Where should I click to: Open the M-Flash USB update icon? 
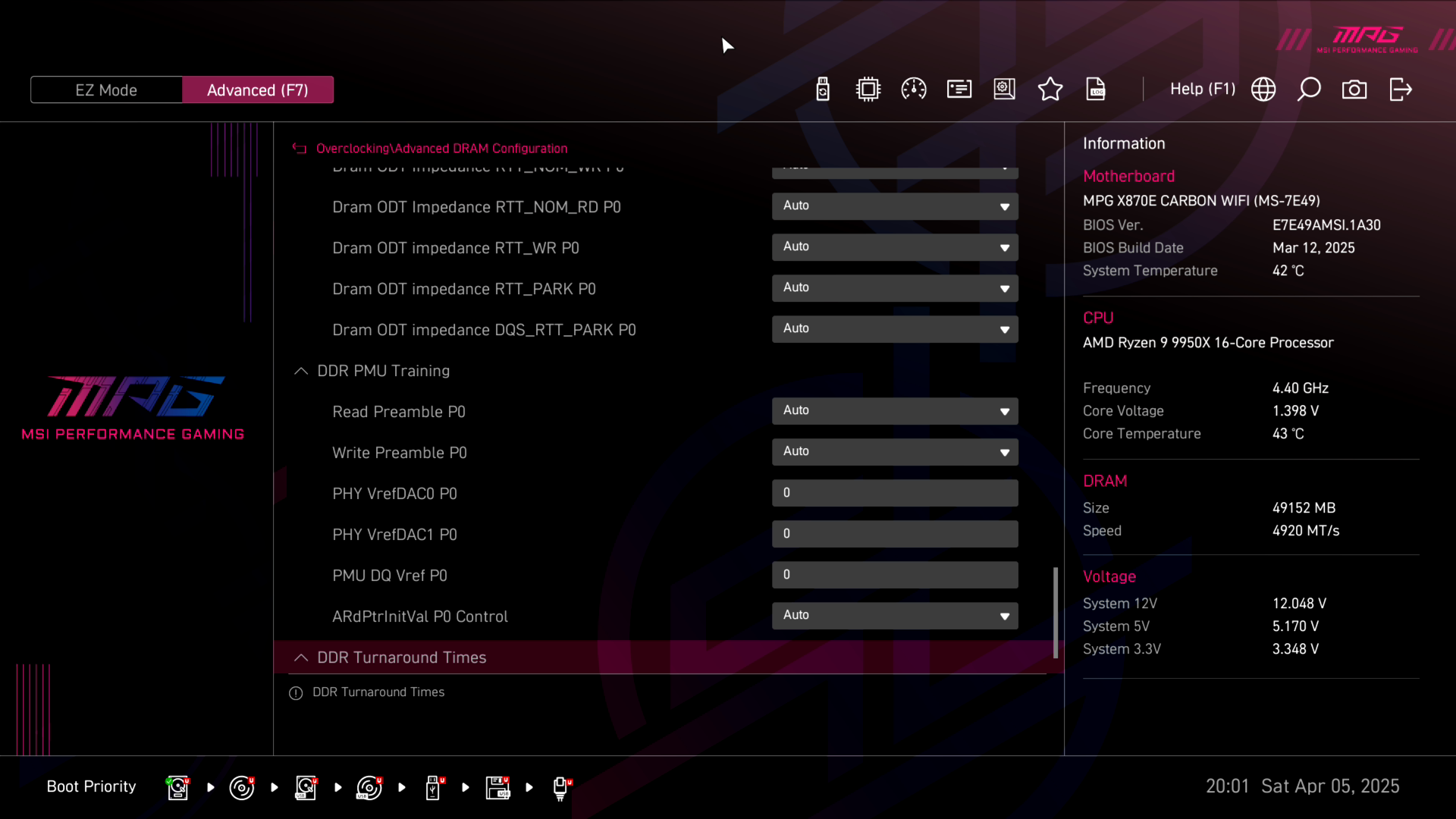point(823,89)
